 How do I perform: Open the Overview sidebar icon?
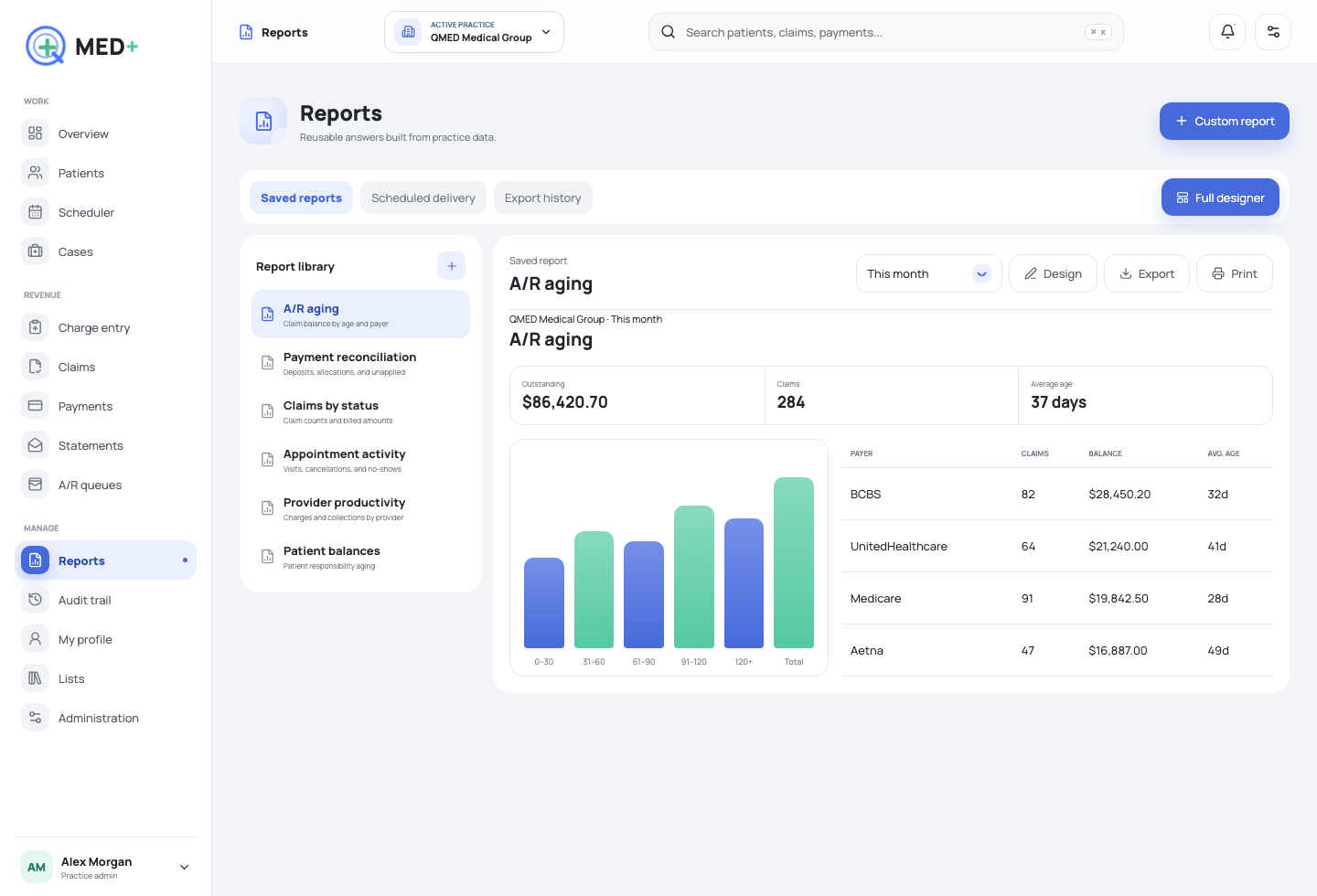click(x=35, y=133)
